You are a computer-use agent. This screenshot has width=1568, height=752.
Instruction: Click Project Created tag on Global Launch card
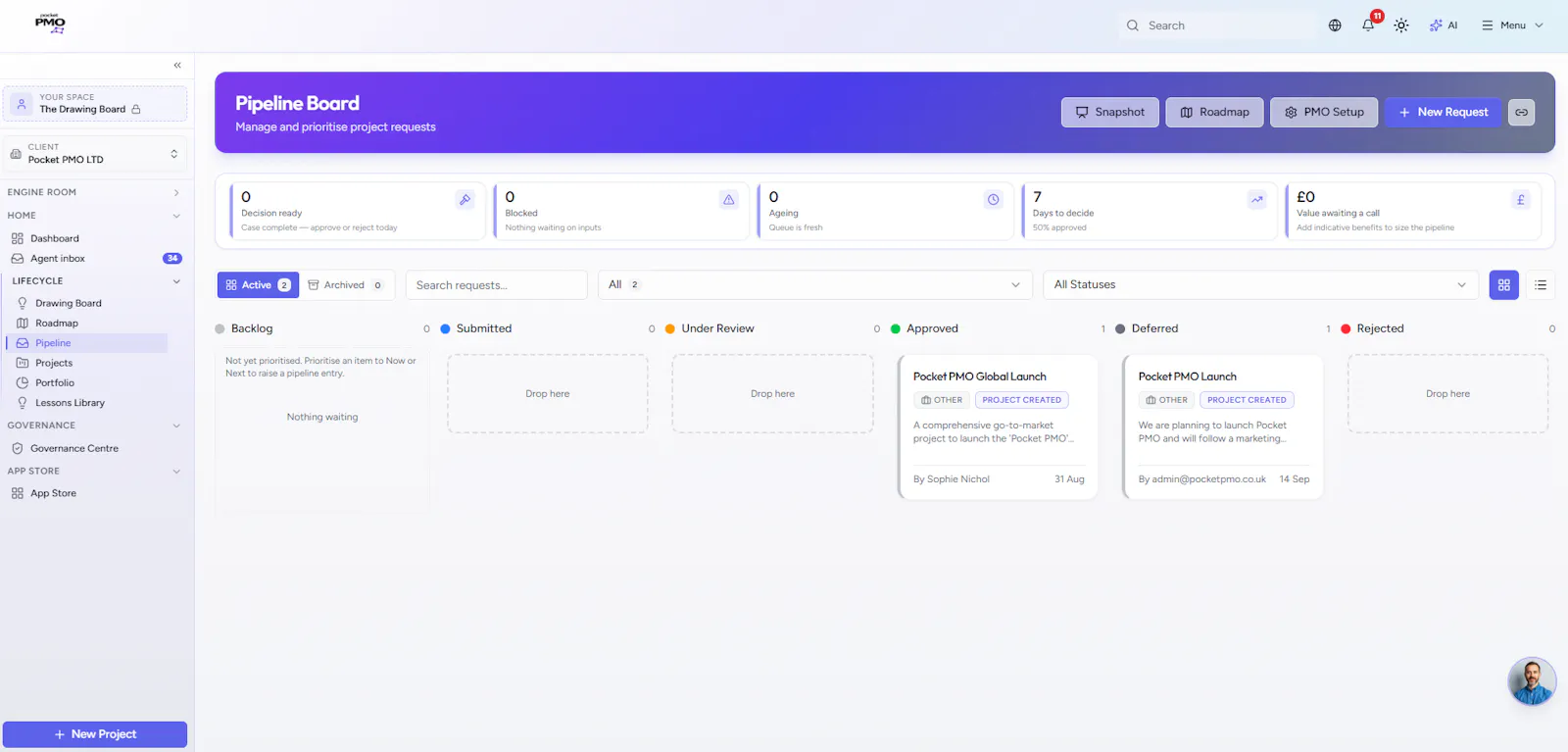tap(1021, 400)
